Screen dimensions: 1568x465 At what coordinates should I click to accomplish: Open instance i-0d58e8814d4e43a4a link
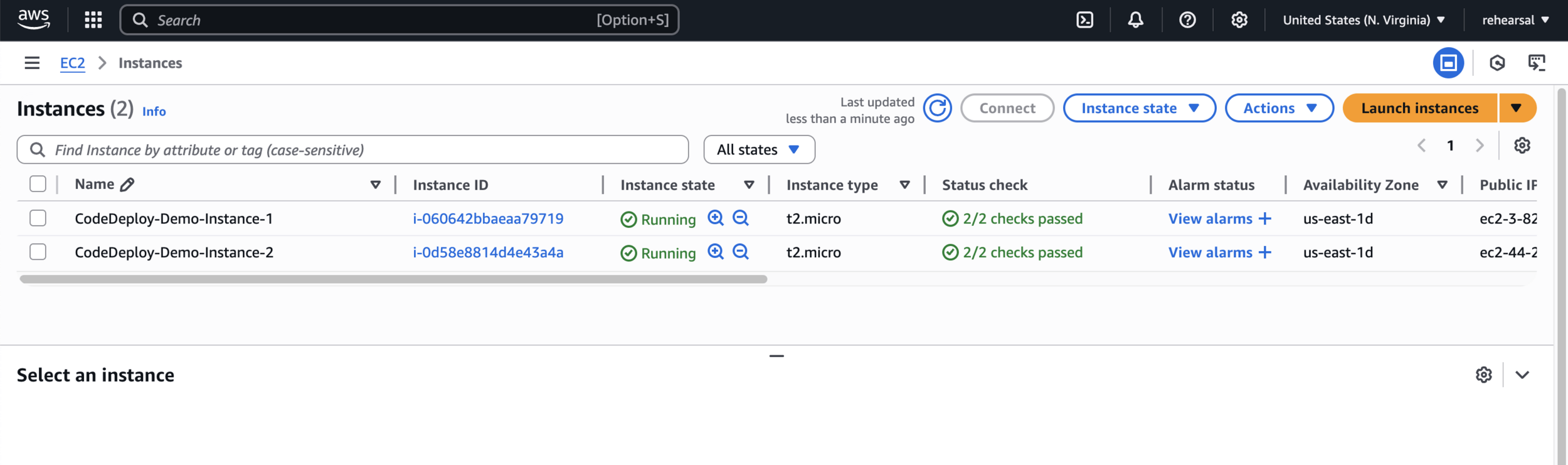pyautogui.click(x=488, y=252)
